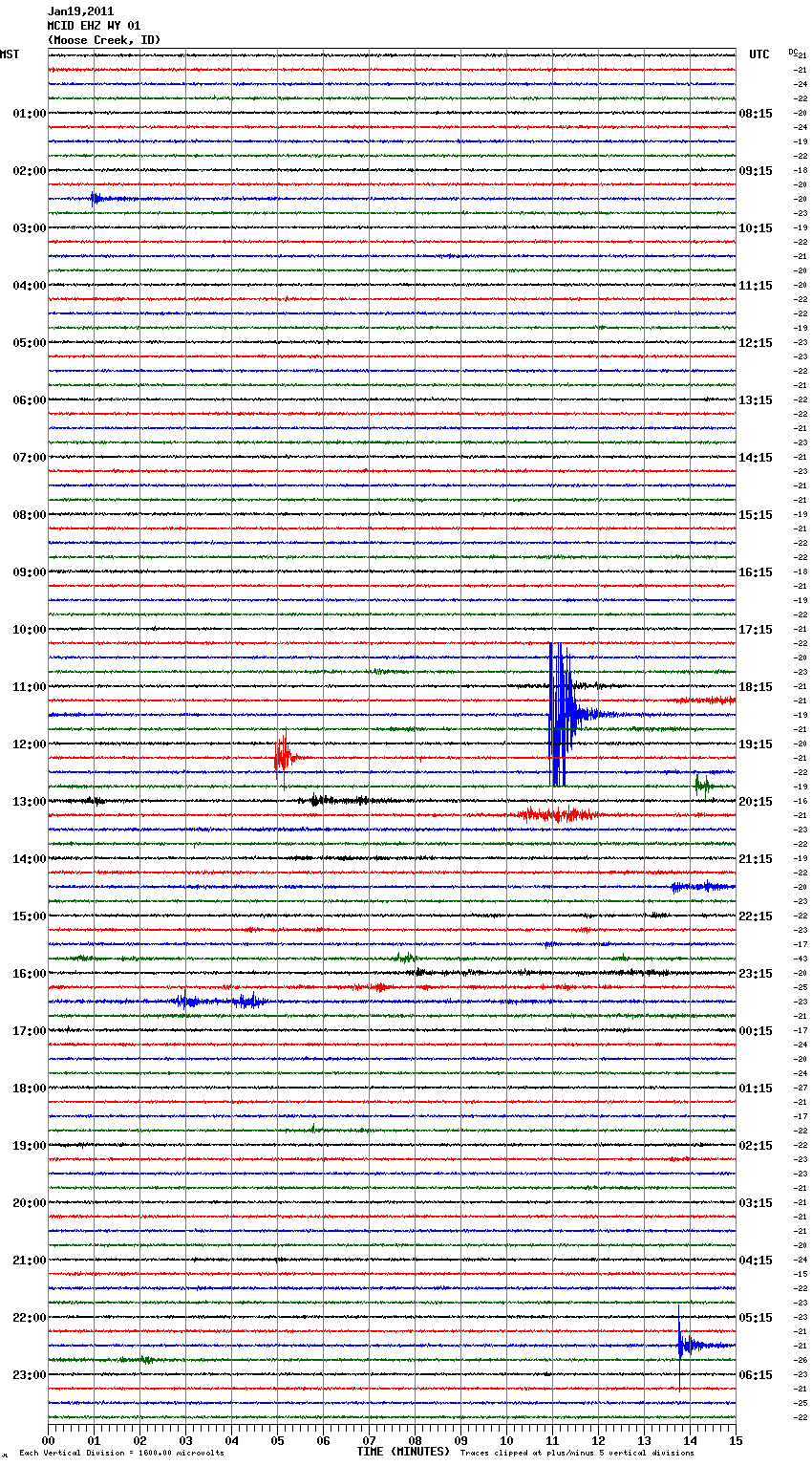Select the 03:00 MST hour label
The height and width of the screenshot is (1466, 812).
tap(29, 228)
